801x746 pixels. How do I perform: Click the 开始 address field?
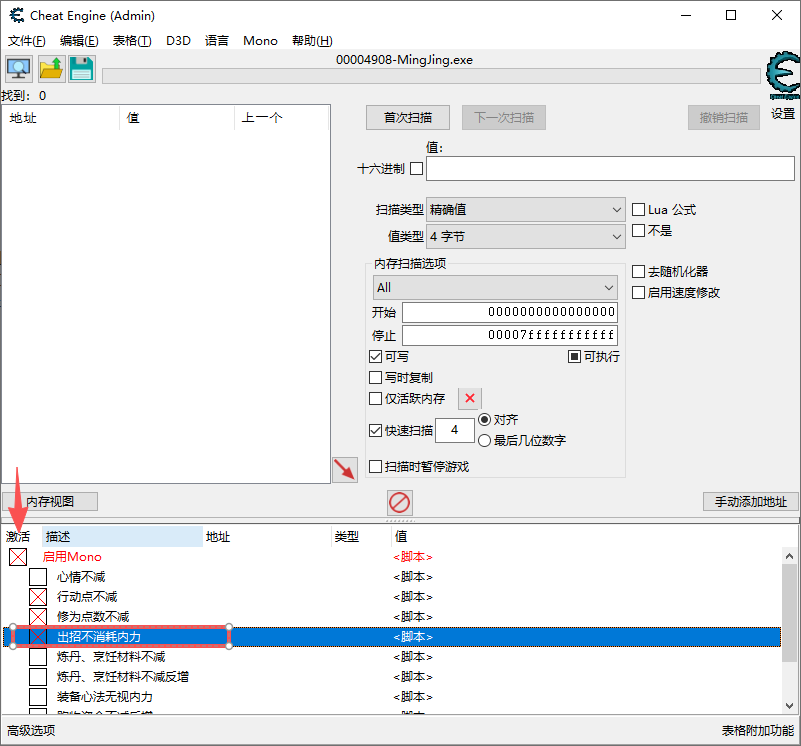510,312
